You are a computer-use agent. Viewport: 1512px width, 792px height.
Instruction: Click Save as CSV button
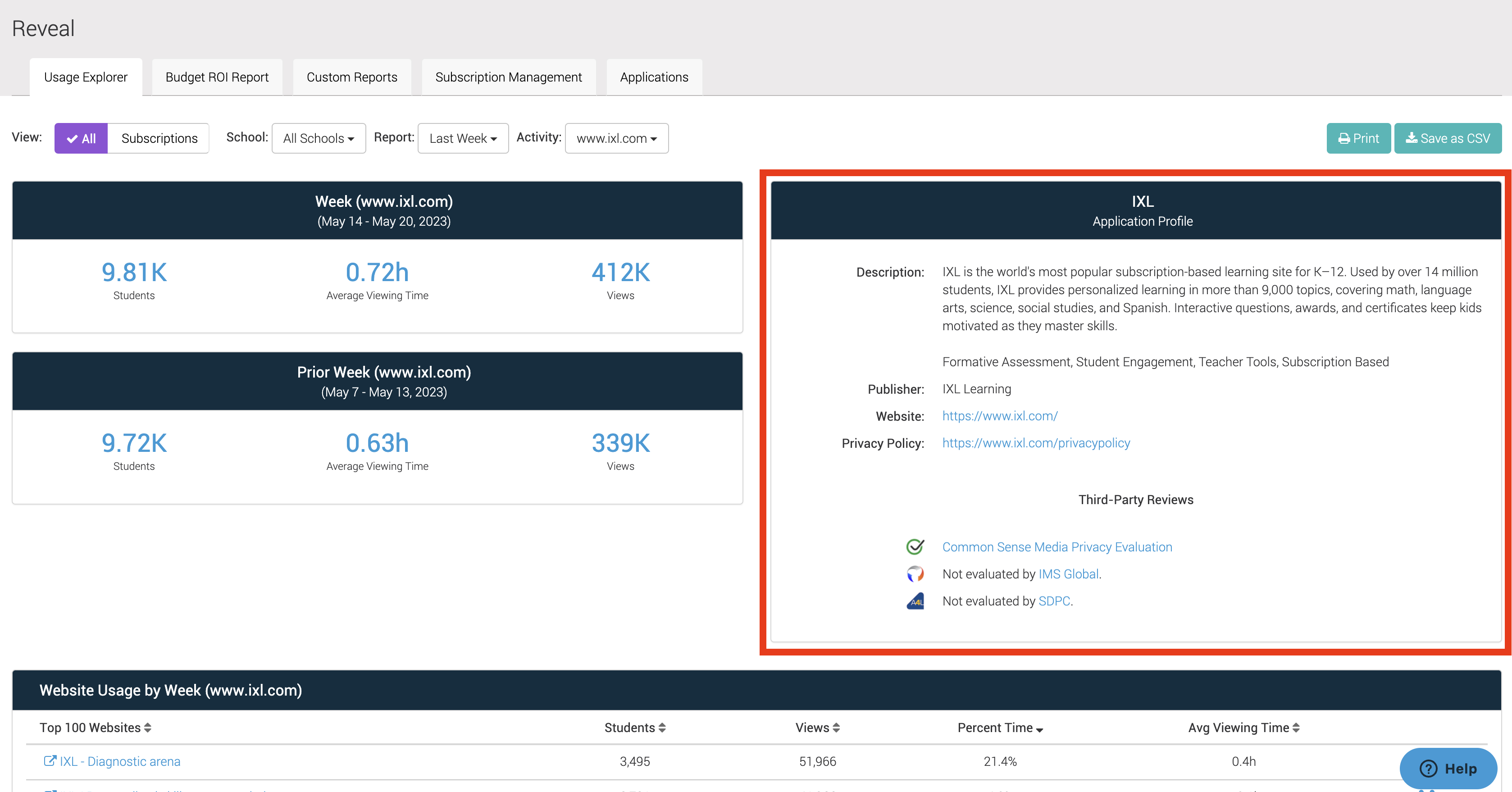(x=1448, y=139)
